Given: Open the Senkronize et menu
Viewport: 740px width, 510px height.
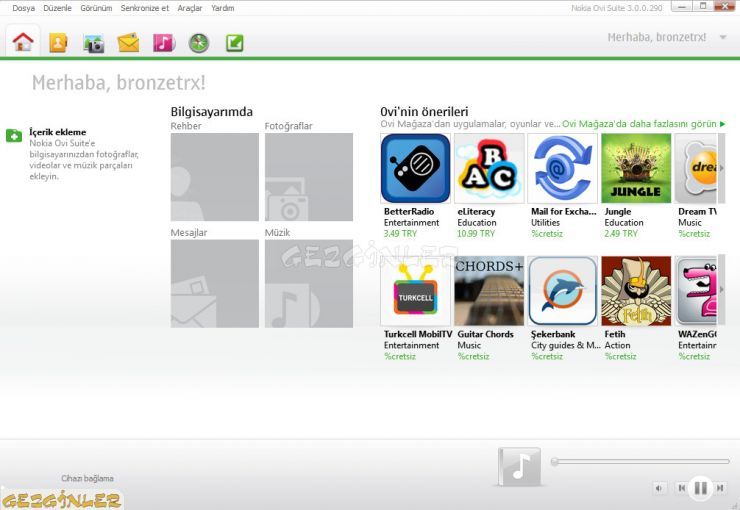Looking at the screenshot, I should click(144, 8).
